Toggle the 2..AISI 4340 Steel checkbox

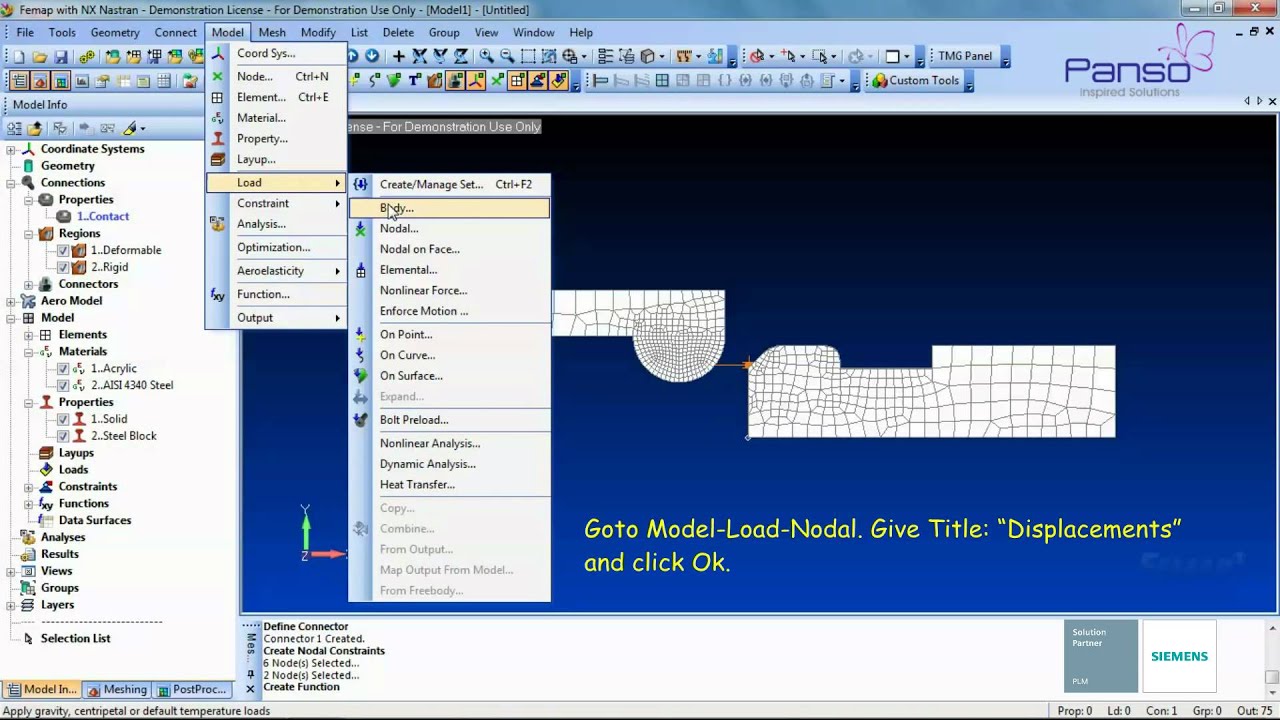(x=63, y=386)
